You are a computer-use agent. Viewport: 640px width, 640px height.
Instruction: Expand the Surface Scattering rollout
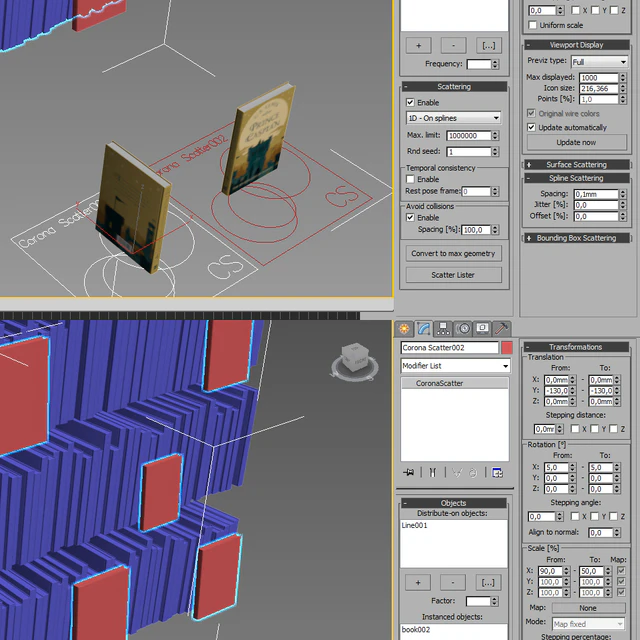coord(576,164)
